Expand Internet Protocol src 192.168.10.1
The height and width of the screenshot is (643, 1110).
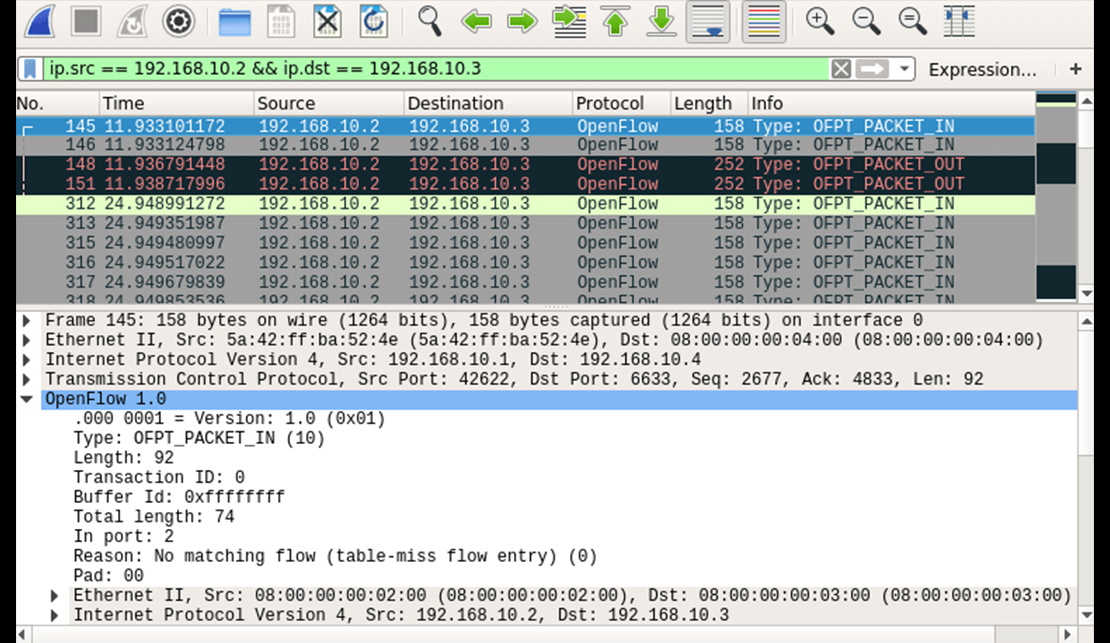tap(27, 360)
